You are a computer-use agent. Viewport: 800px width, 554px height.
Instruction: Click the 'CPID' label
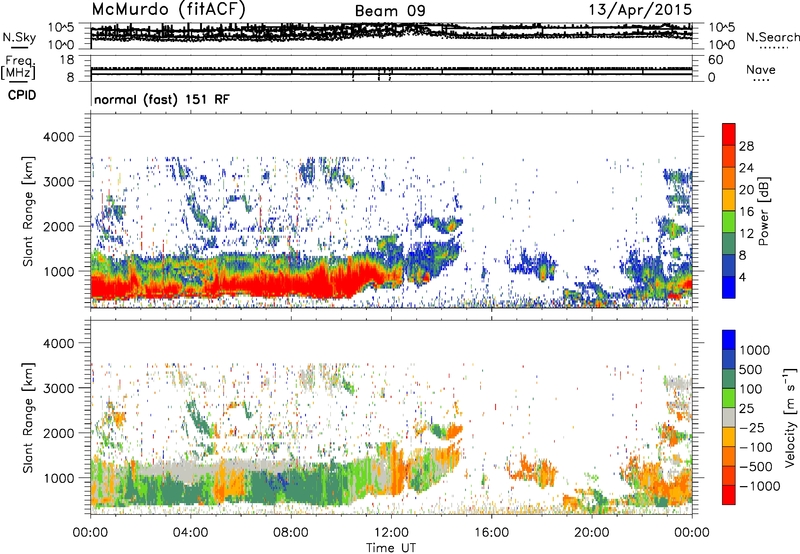[22, 95]
